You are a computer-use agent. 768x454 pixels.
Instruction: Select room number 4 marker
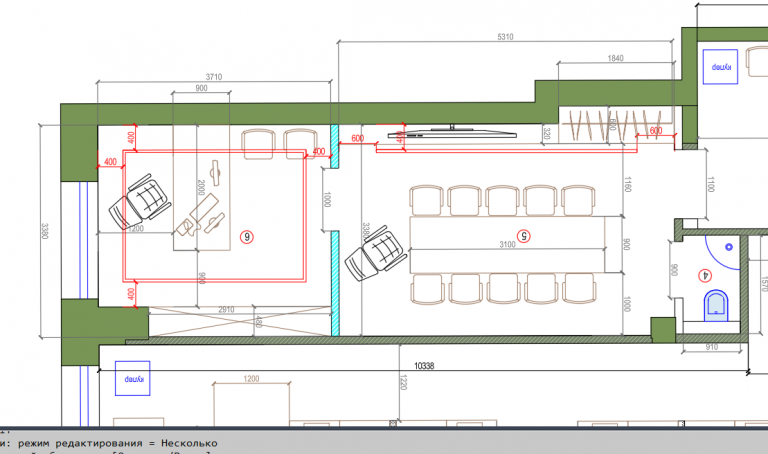(705, 276)
